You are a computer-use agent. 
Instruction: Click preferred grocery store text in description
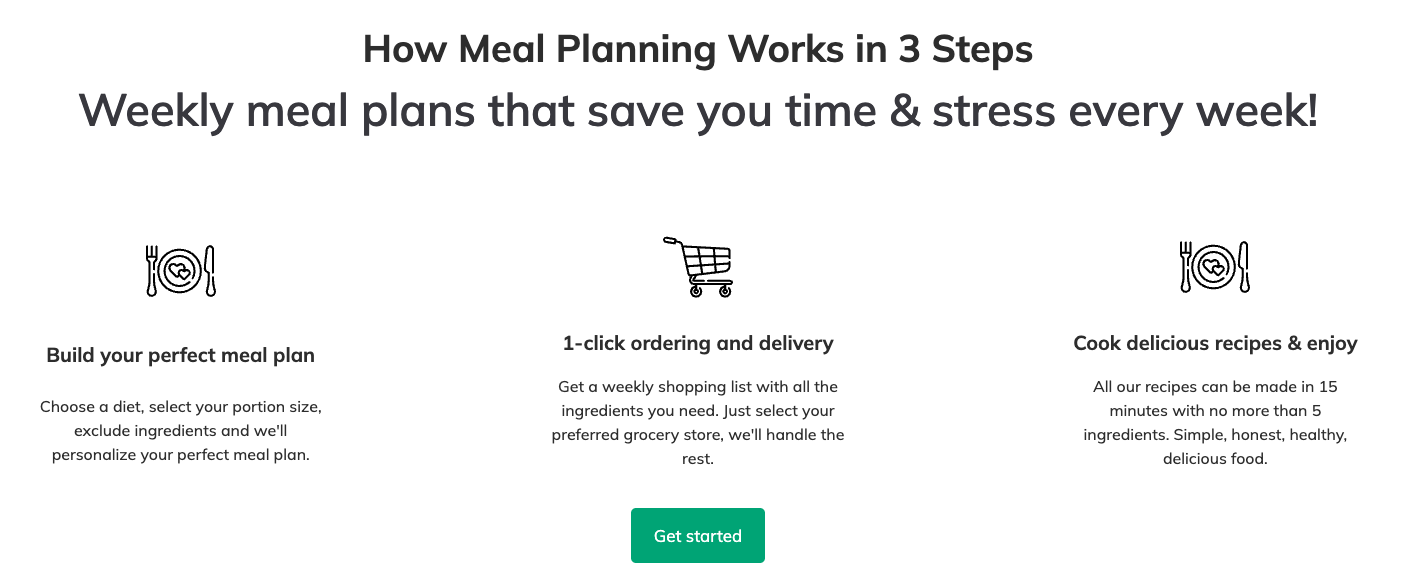click(x=635, y=435)
